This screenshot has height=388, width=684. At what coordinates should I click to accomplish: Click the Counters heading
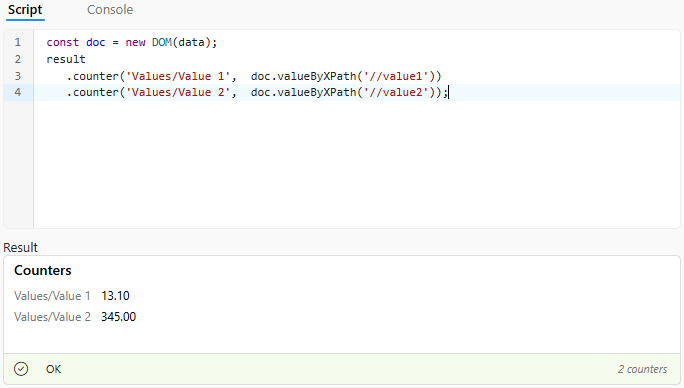(43, 270)
